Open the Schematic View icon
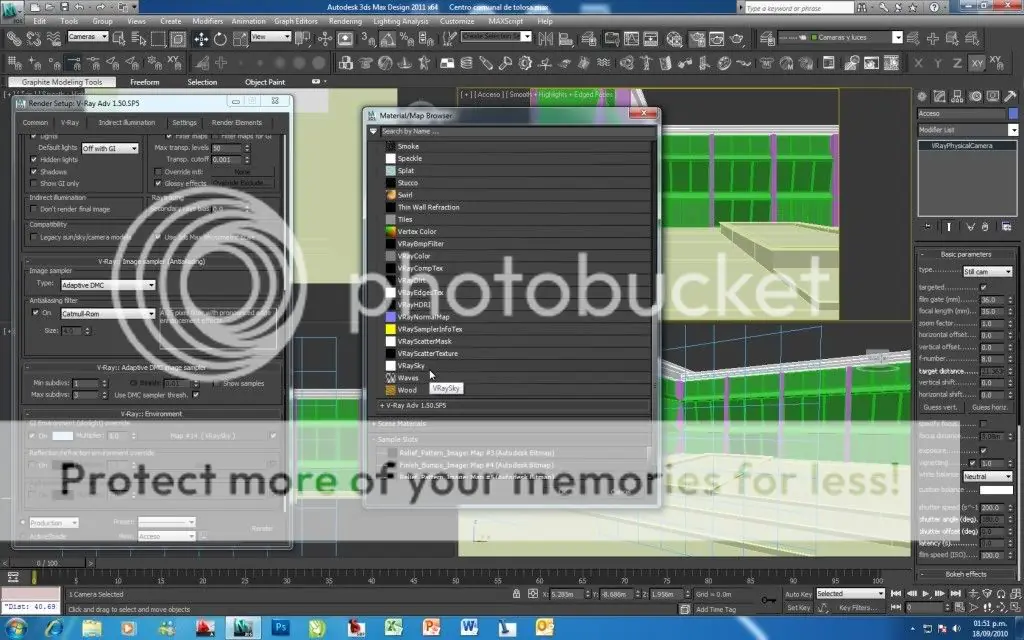Screen dimensions: 1024x640 [651, 39]
